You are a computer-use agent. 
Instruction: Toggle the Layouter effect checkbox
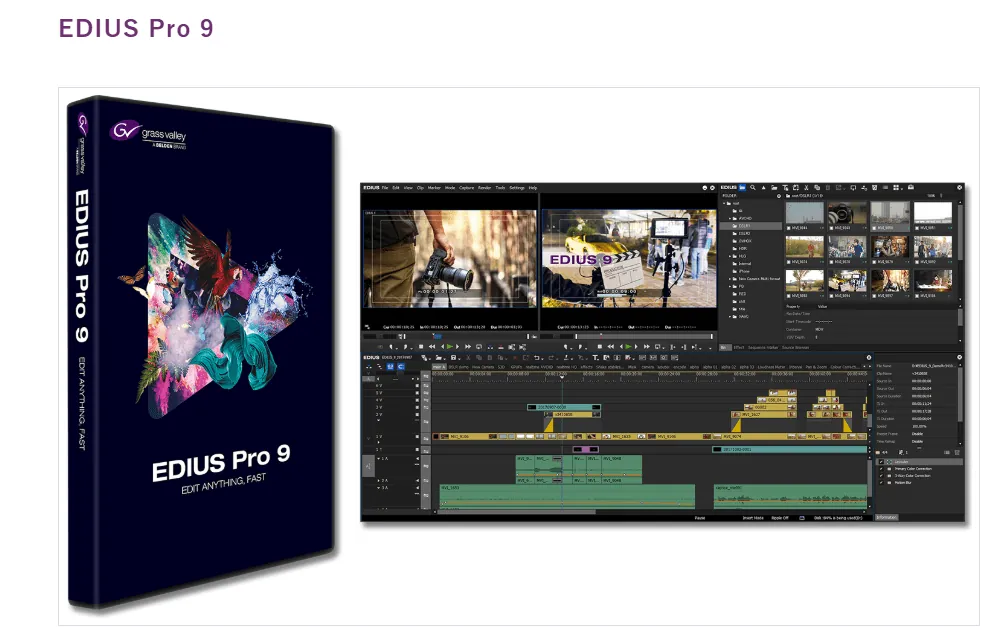click(x=881, y=462)
